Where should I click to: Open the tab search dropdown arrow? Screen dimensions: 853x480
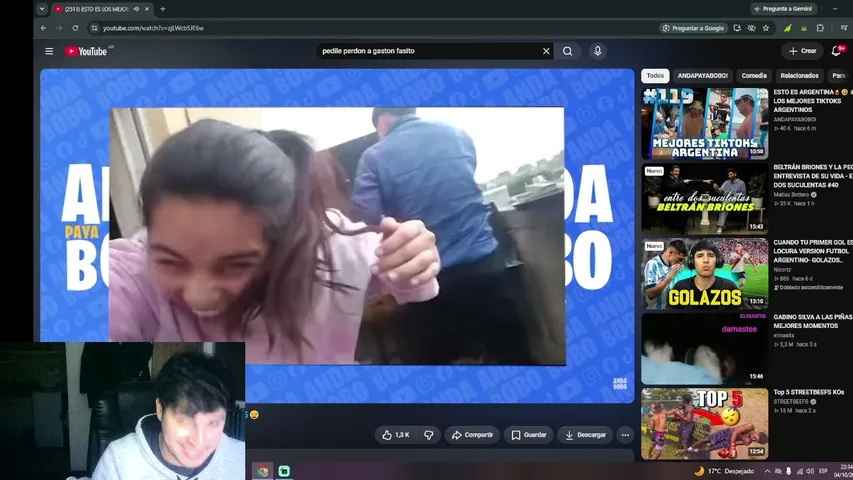point(42,9)
